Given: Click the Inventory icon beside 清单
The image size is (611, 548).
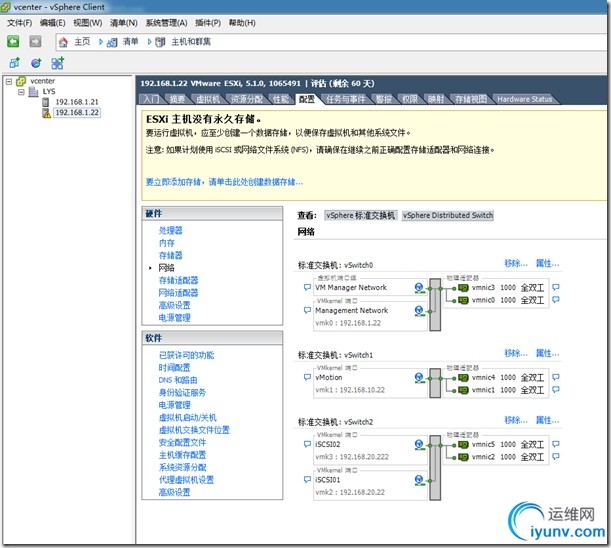Looking at the screenshot, I should click(112, 42).
